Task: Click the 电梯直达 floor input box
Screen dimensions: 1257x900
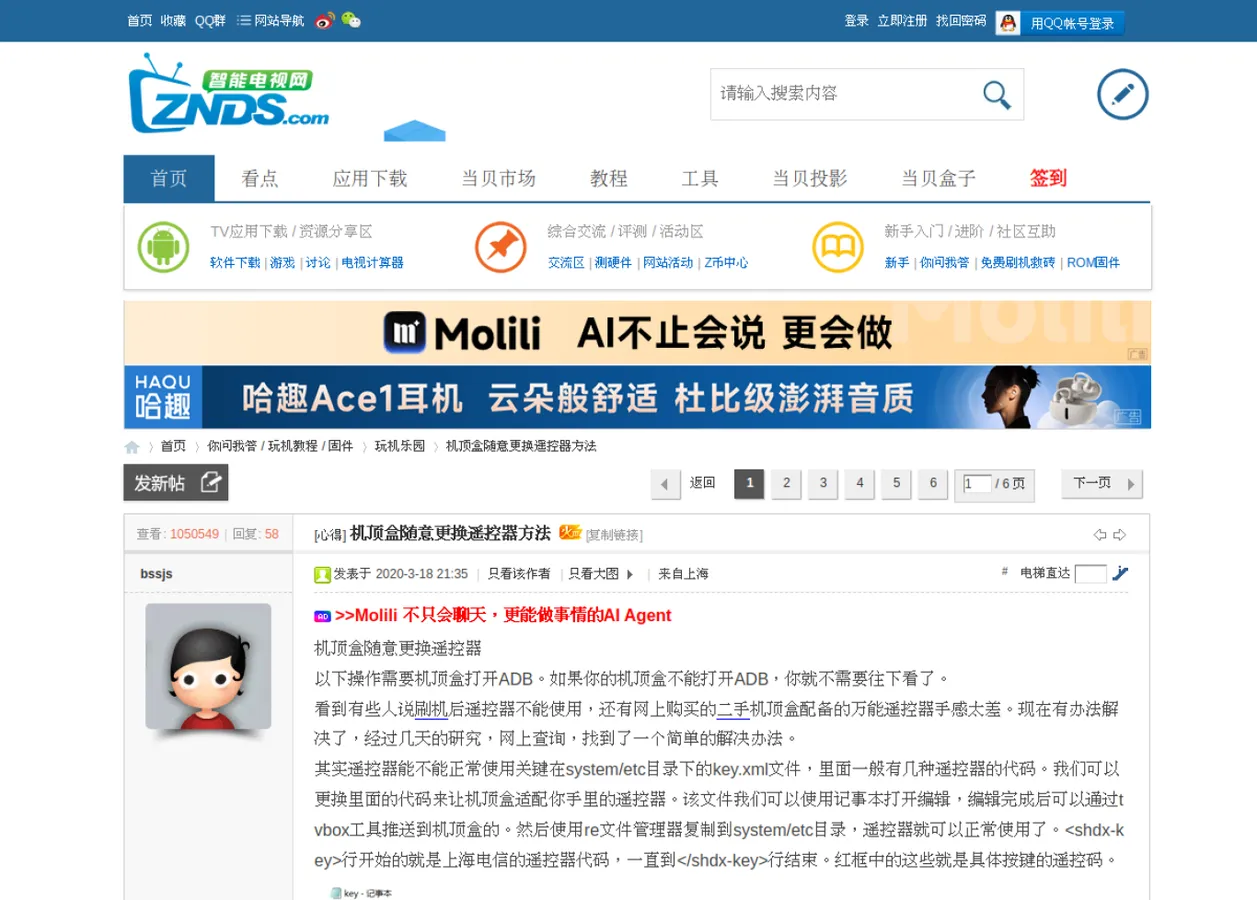Action: 1090,574
